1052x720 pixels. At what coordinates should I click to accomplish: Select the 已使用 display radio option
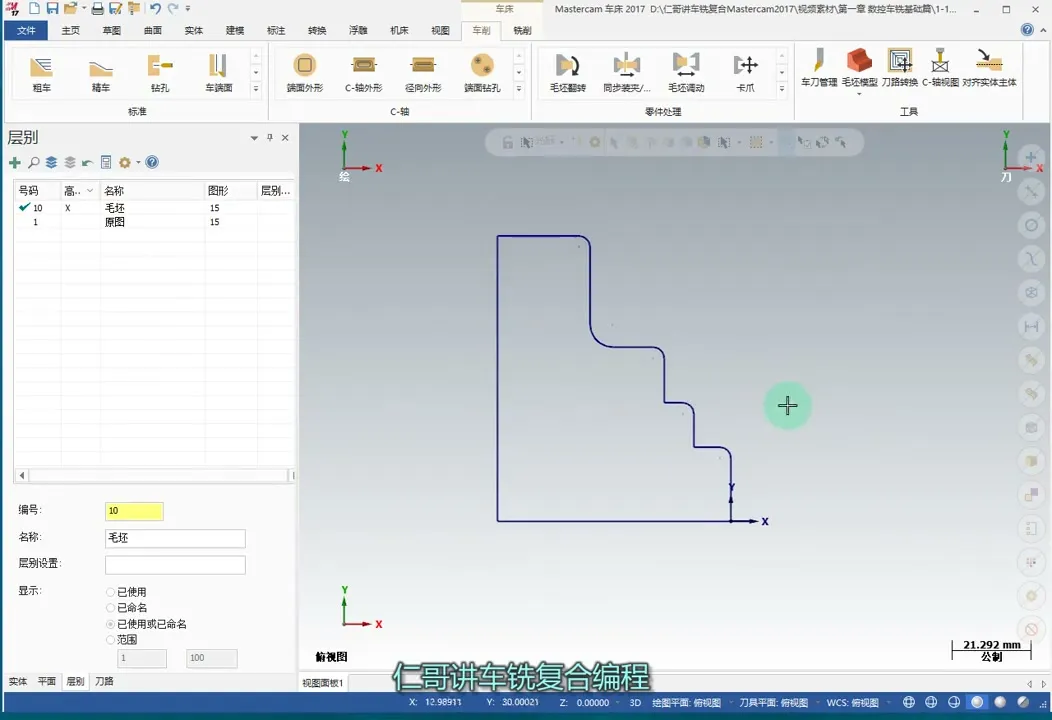click(111, 592)
